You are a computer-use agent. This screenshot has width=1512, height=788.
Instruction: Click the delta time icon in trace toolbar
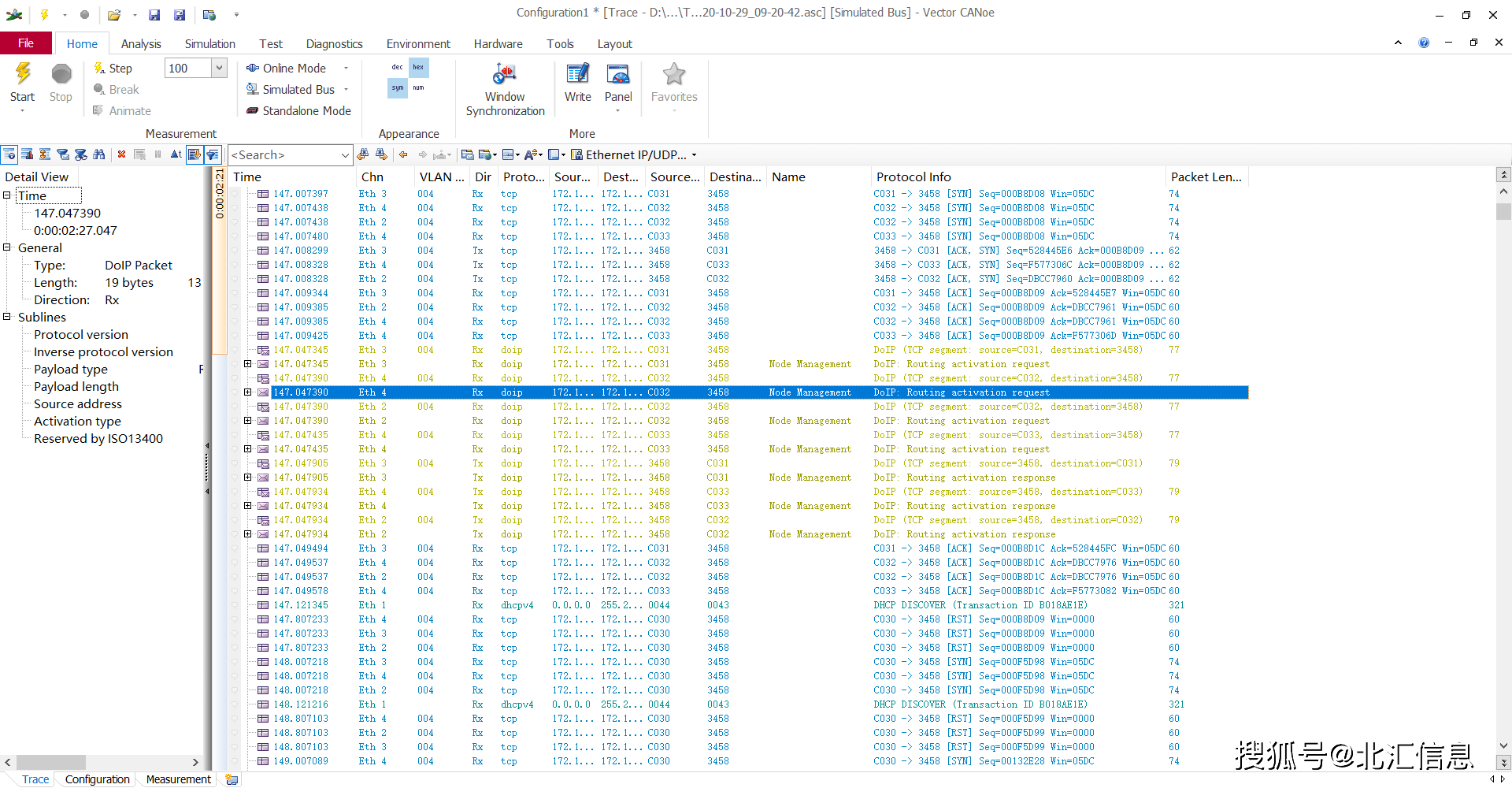176,154
